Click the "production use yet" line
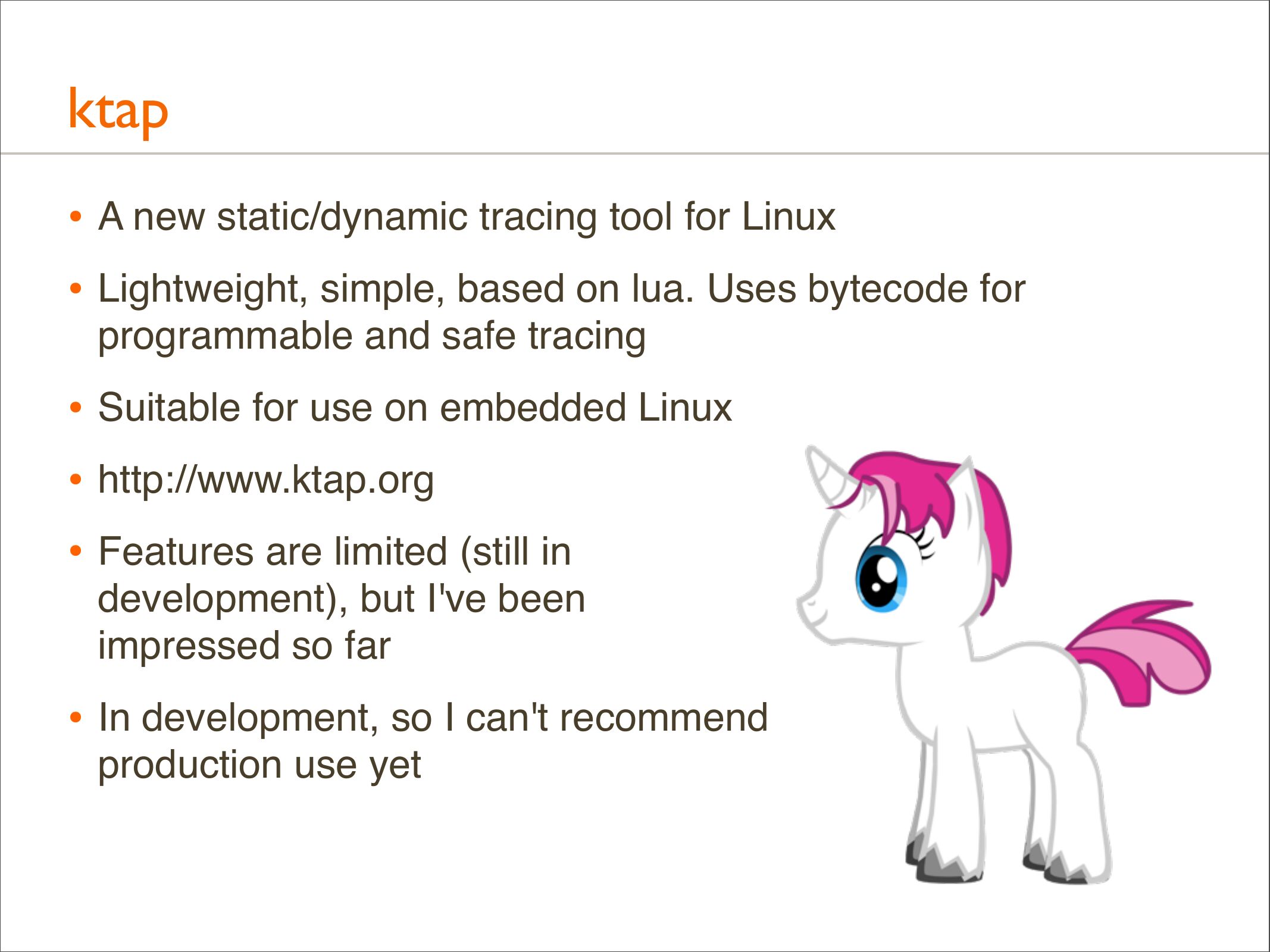The width and height of the screenshot is (1270, 952). [259, 765]
